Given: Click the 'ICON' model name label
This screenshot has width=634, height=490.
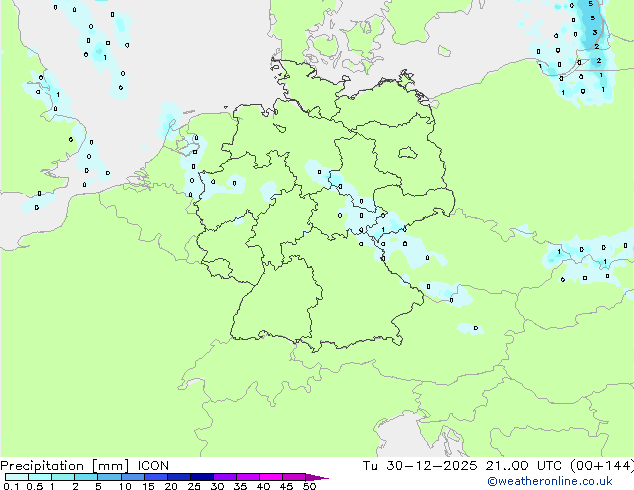Looking at the screenshot, I should tap(153, 466).
